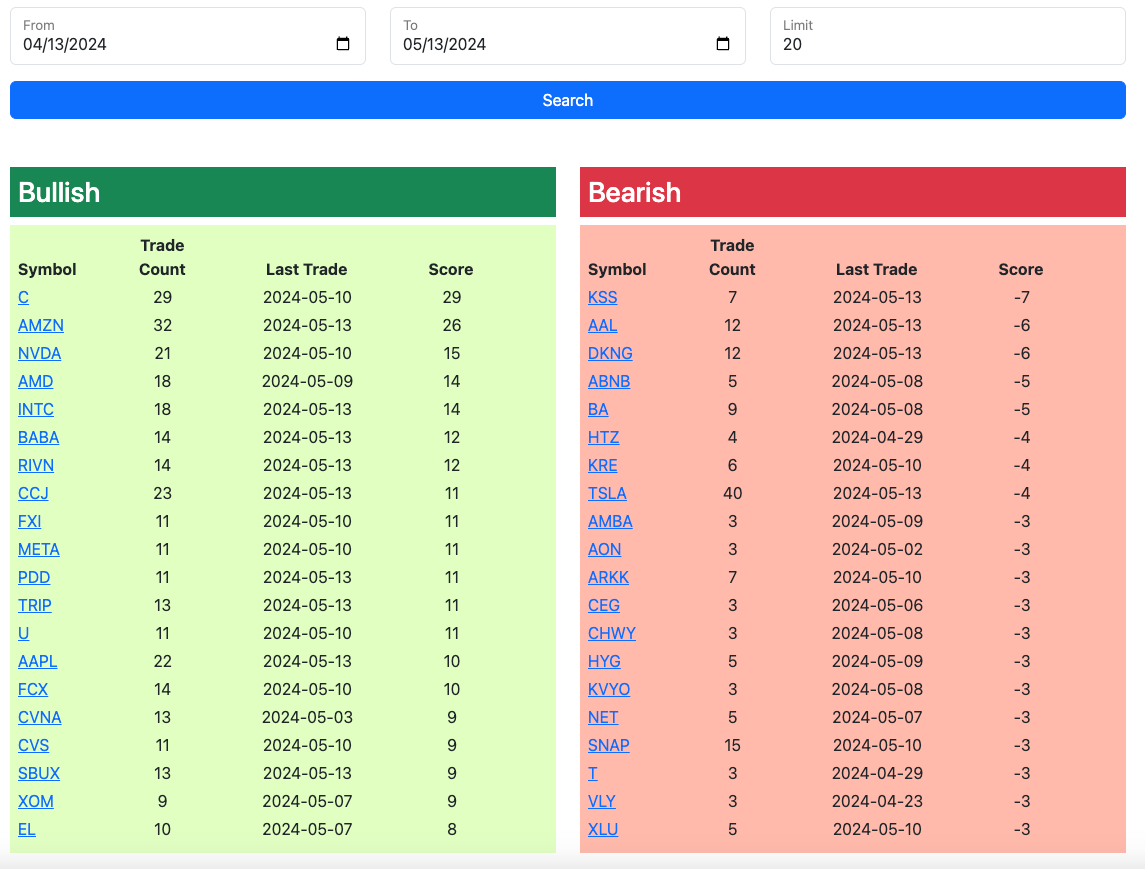The width and height of the screenshot is (1145, 869).
Task: Open the AAL bearish symbol link
Action: (x=602, y=326)
